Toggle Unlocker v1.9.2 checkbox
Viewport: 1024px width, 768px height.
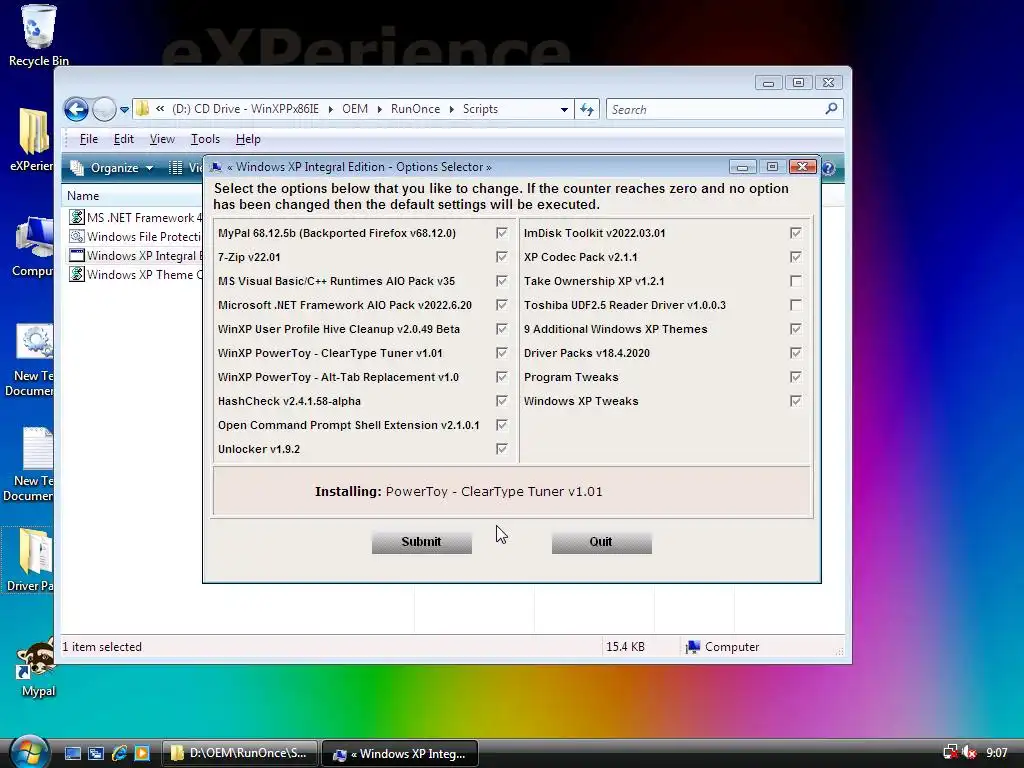pyautogui.click(x=502, y=449)
